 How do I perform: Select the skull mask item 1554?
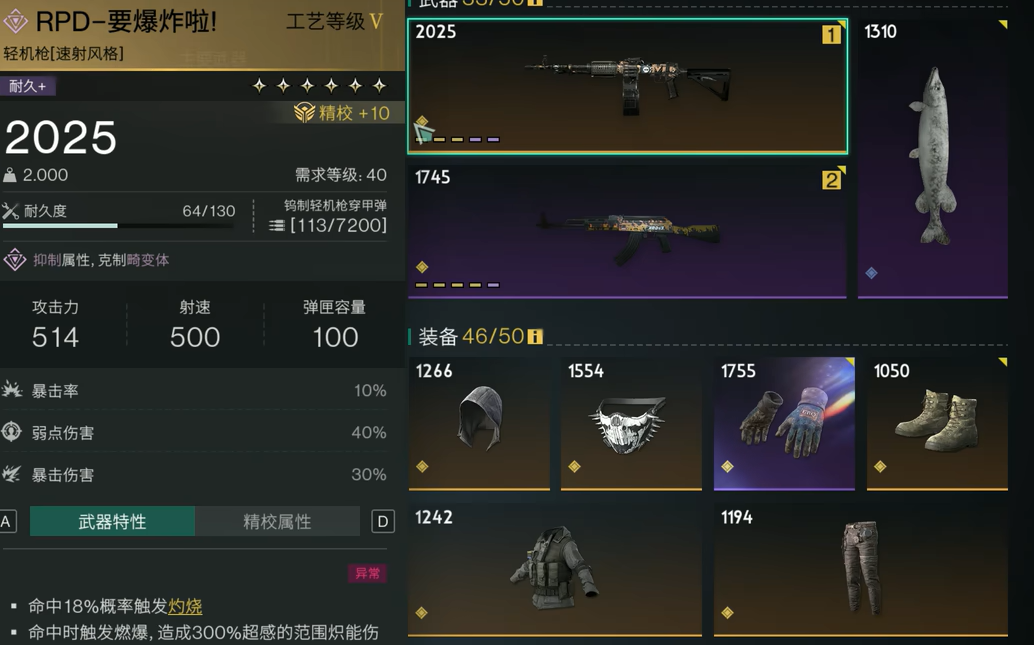631,424
